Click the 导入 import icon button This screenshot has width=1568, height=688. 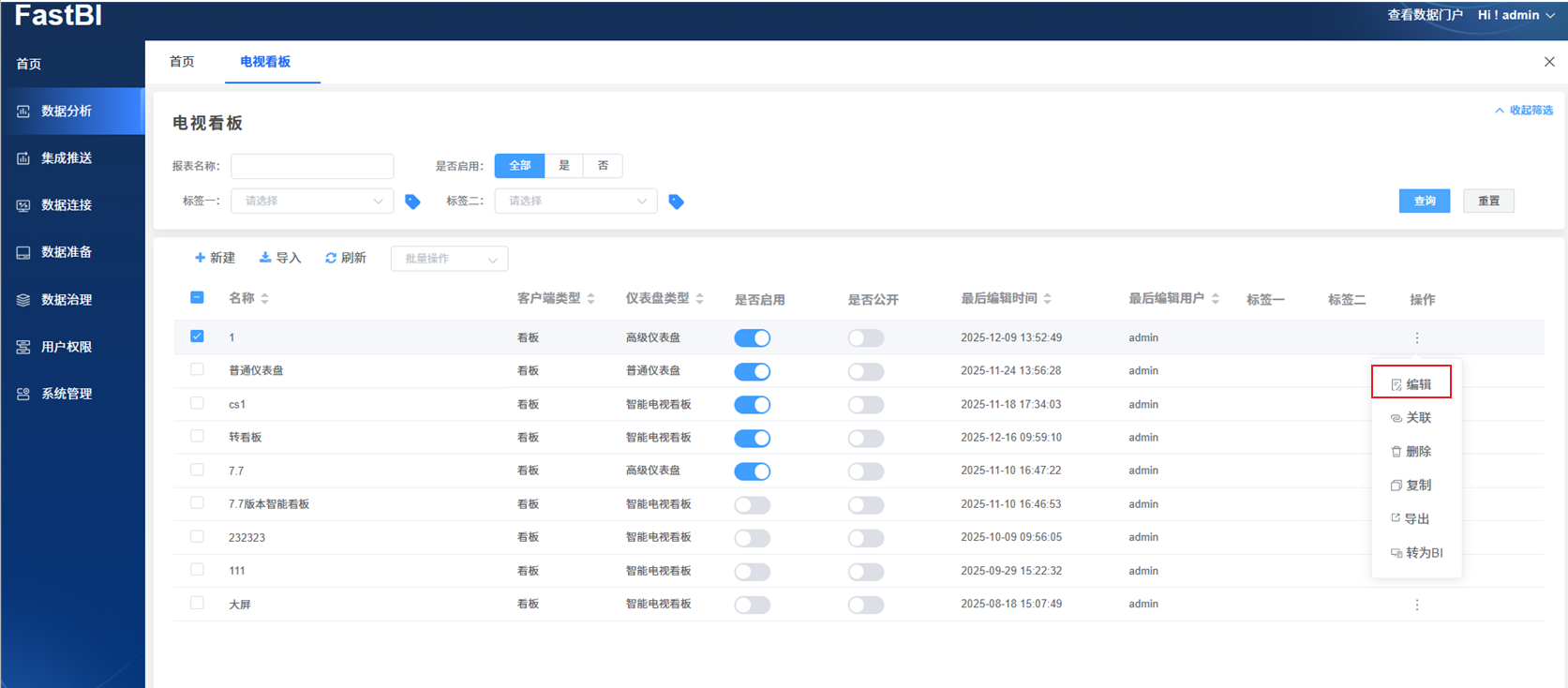point(280,258)
